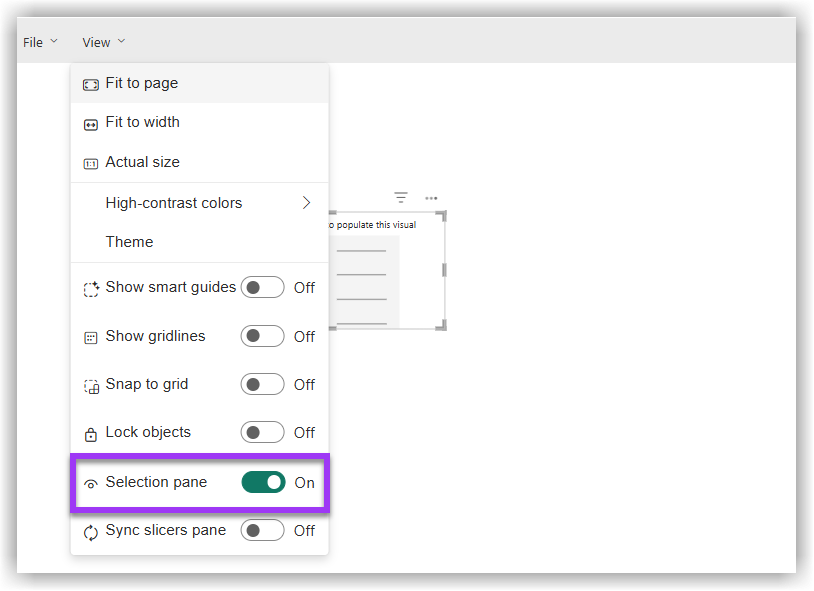Screen dimensions: 814x591
Task: Click the Actual size 1:1 icon
Action: (90, 162)
